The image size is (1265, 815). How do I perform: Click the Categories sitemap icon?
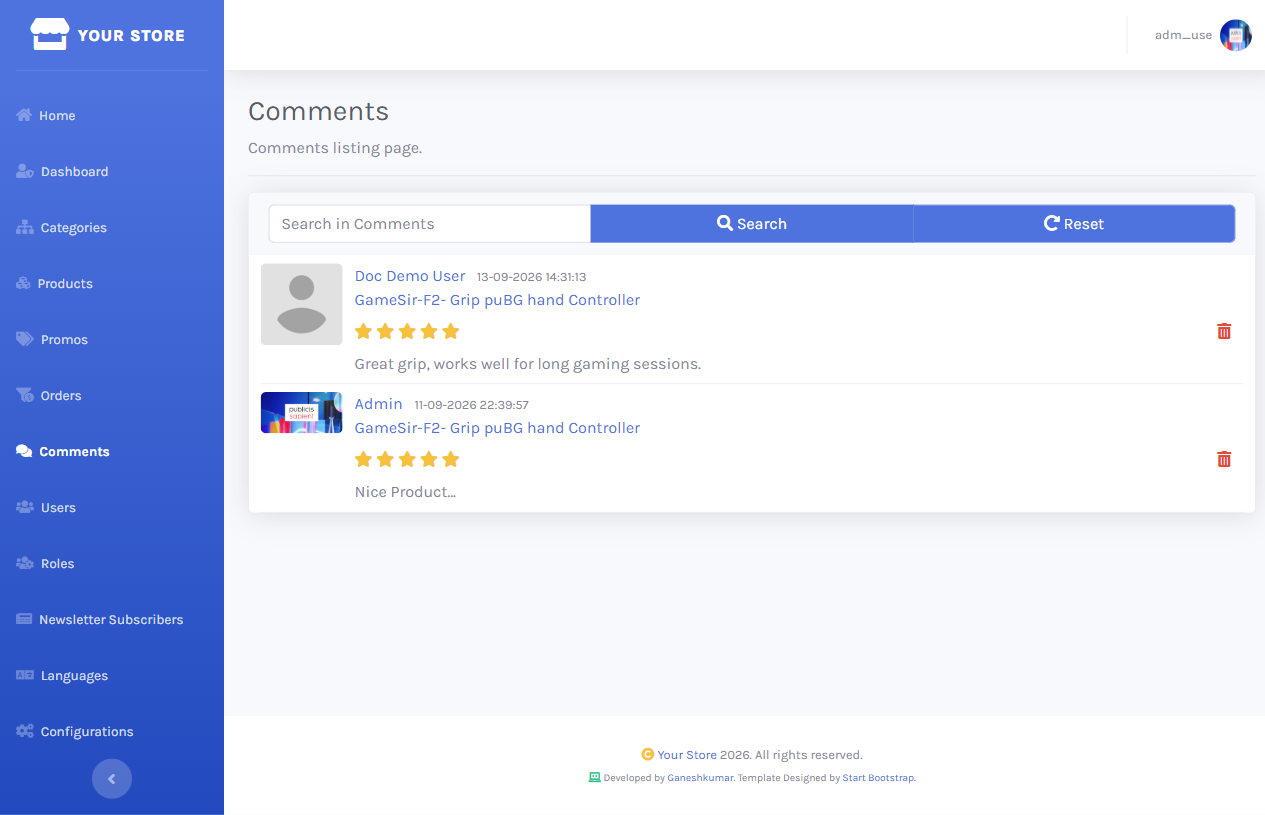pyautogui.click(x=25, y=227)
